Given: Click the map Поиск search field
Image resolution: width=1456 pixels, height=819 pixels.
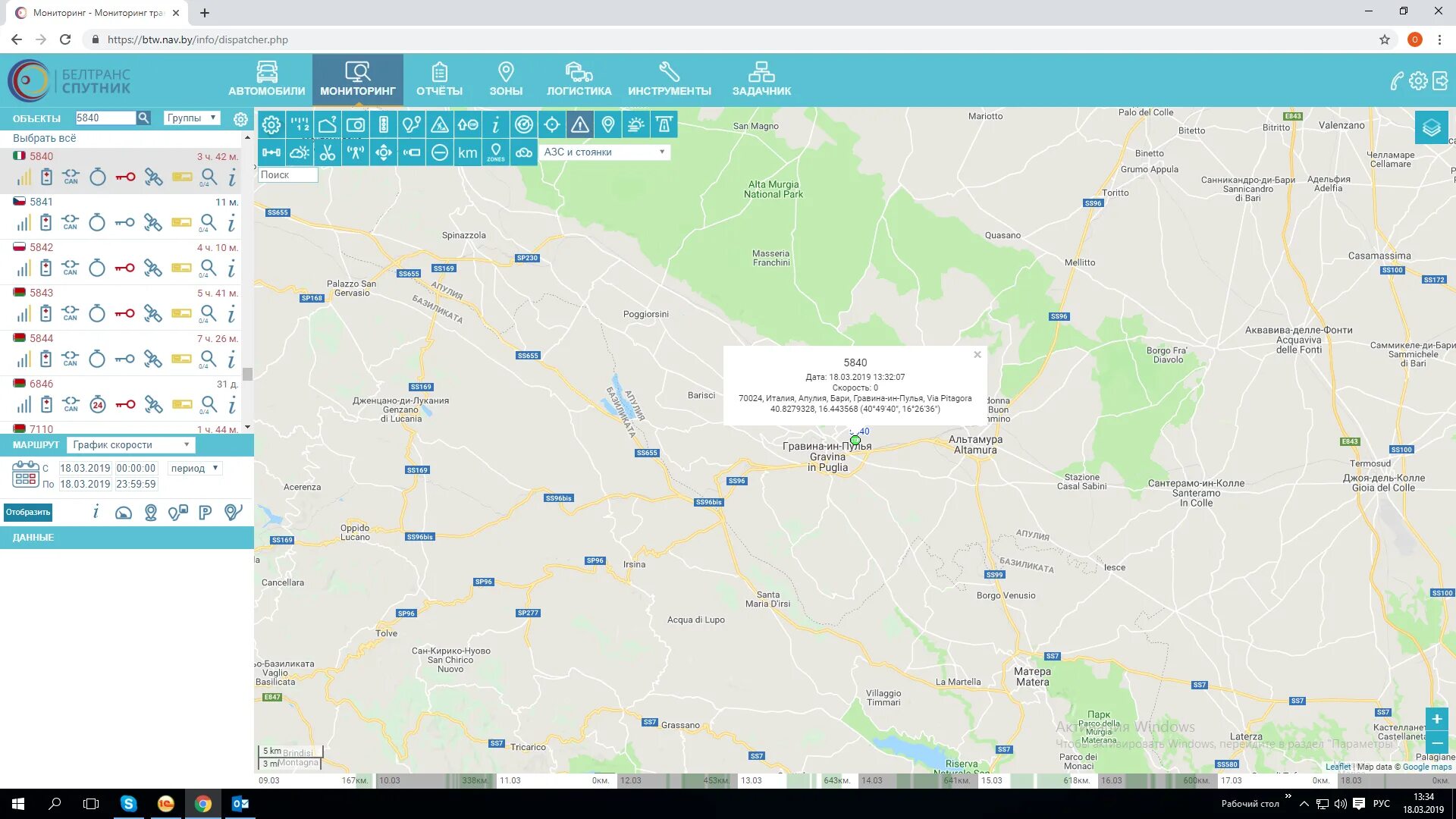Looking at the screenshot, I should pyautogui.click(x=287, y=174).
